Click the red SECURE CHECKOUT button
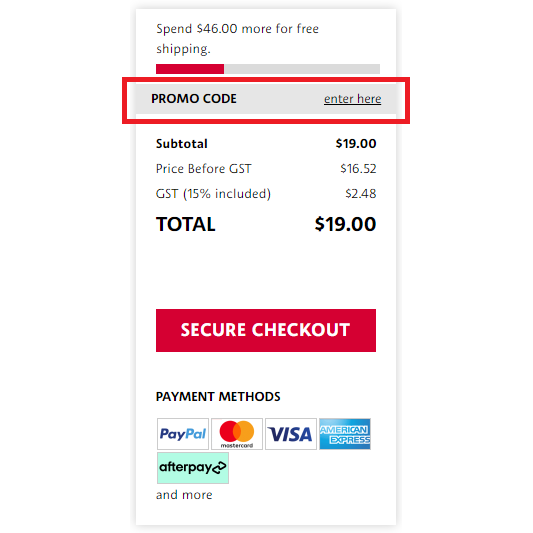The image size is (533, 533). [x=266, y=330]
